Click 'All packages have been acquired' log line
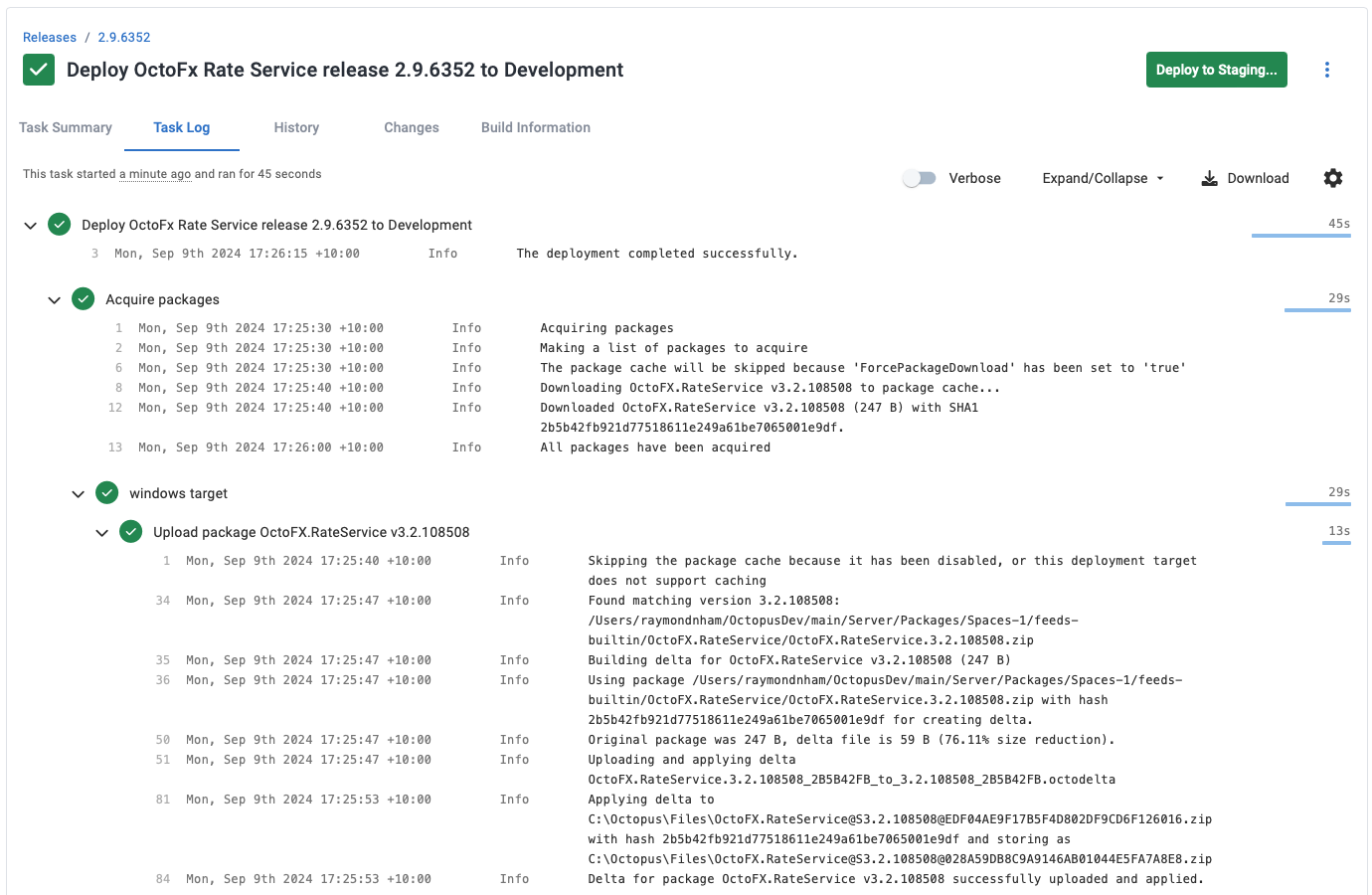The image size is (1372, 895). [x=655, y=447]
